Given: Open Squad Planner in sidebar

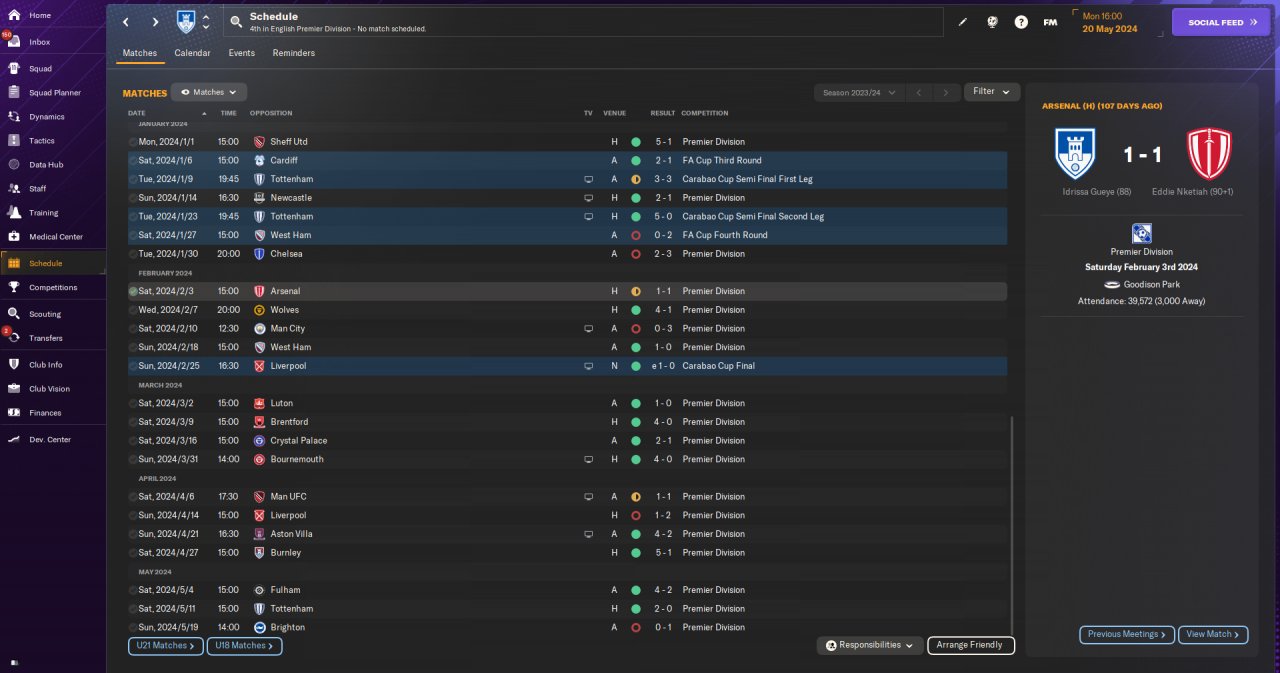Looking at the screenshot, I should [x=54, y=93].
